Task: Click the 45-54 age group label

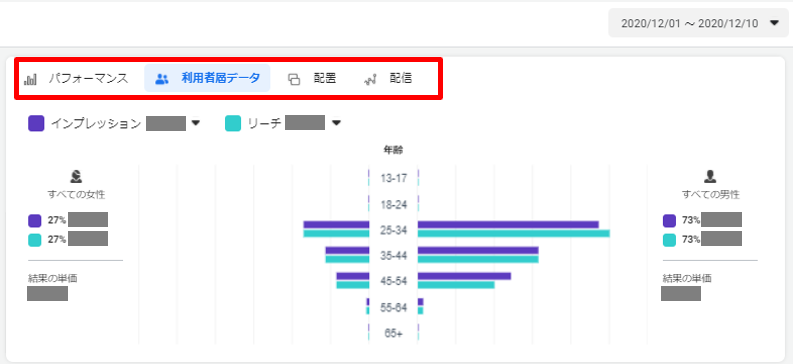Action: pos(393,282)
